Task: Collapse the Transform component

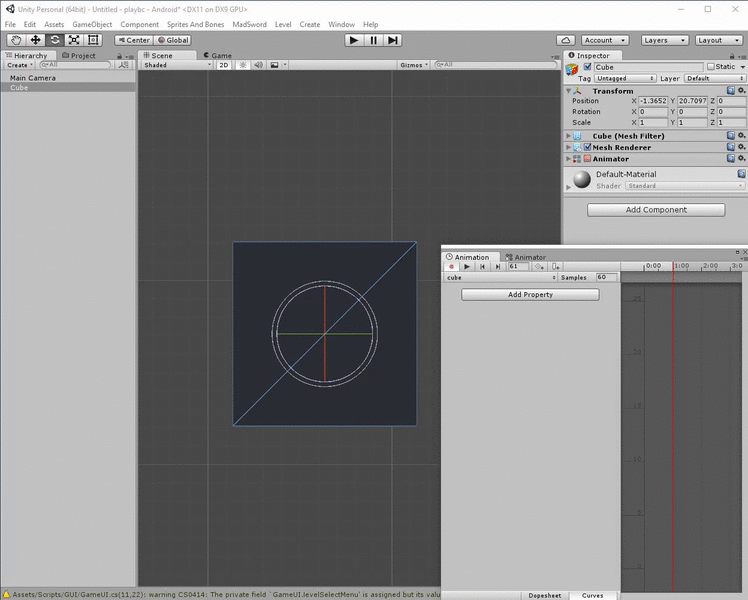Action: [x=568, y=91]
